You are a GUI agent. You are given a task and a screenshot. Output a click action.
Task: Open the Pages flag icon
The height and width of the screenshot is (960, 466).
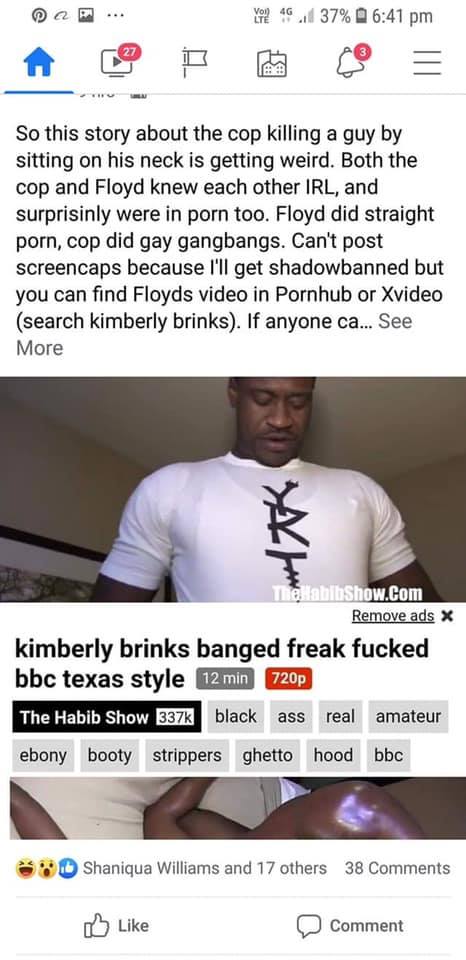pyautogui.click(x=194, y=64)
